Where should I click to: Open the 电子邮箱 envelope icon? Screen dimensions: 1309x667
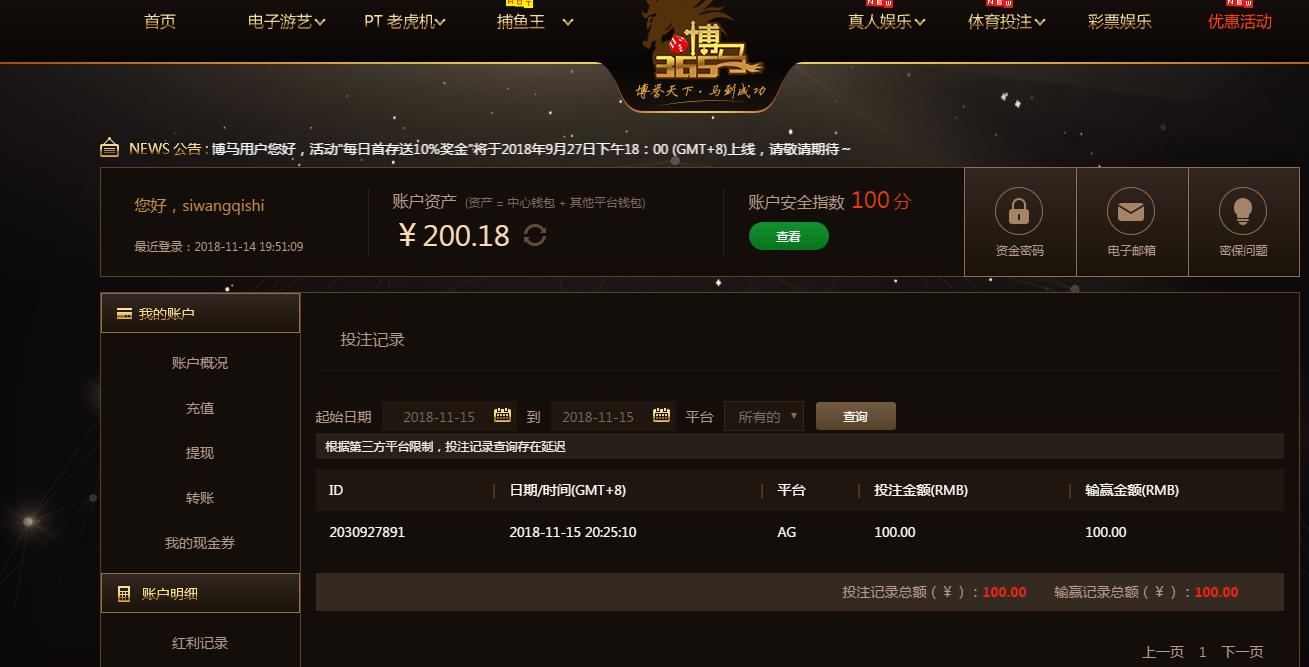[x=1131, y=211]
